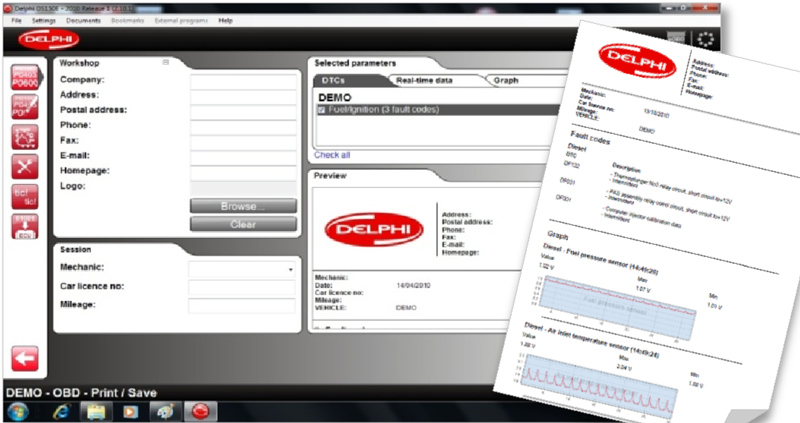Collapse the Workshop panel using its small icon

[165, 62]
